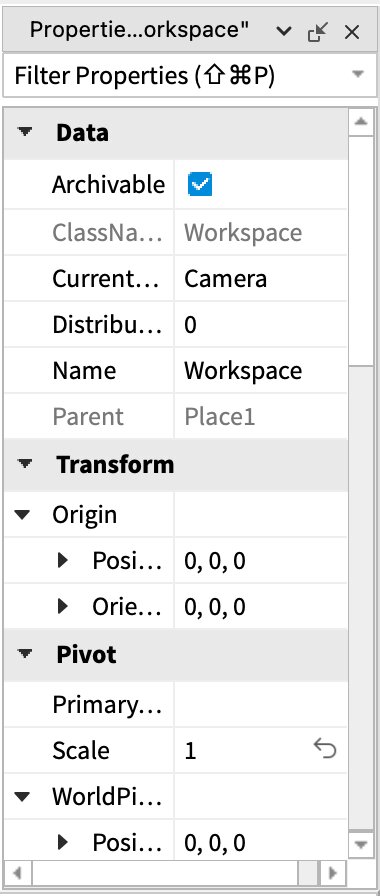Collapse the Origin property group
The image size is (380, 896).
(23, 515)
